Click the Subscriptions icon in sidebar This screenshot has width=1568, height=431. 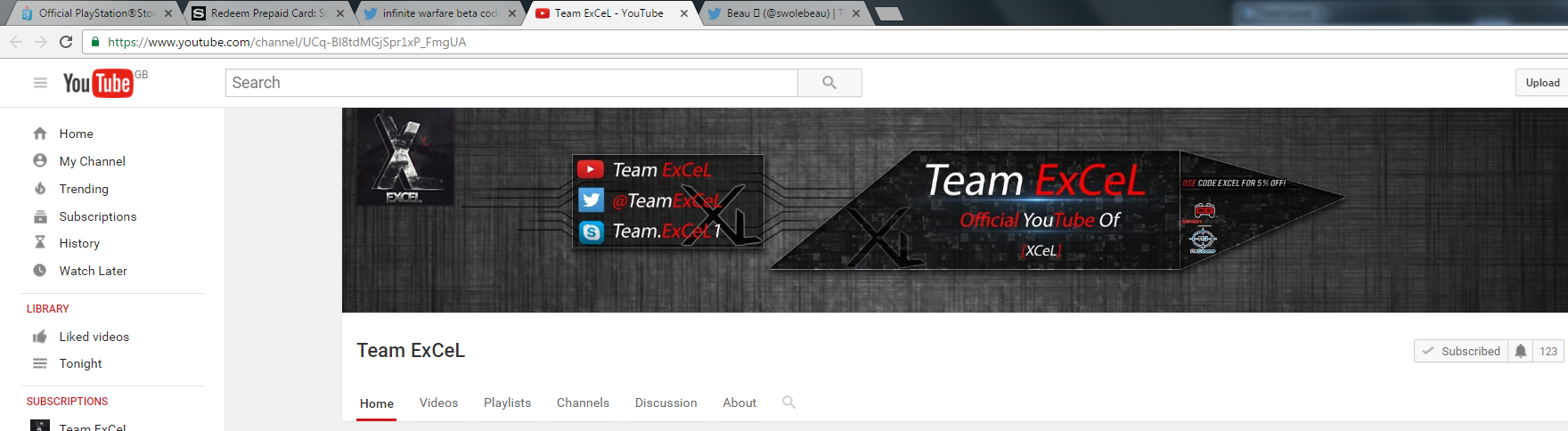(40, 216)
